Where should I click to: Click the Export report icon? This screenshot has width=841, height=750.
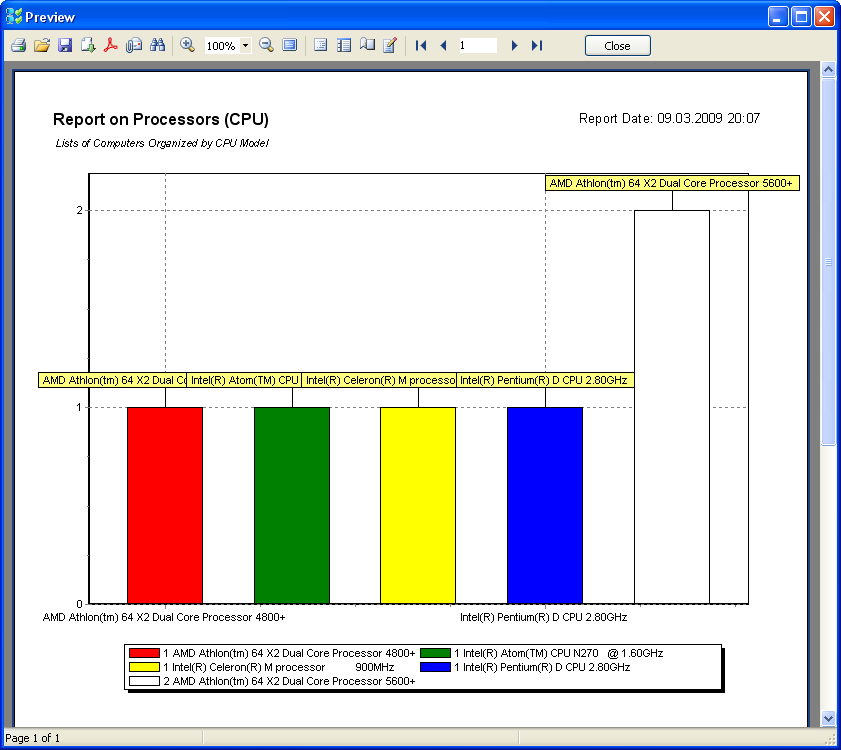[x=88, y=46]
